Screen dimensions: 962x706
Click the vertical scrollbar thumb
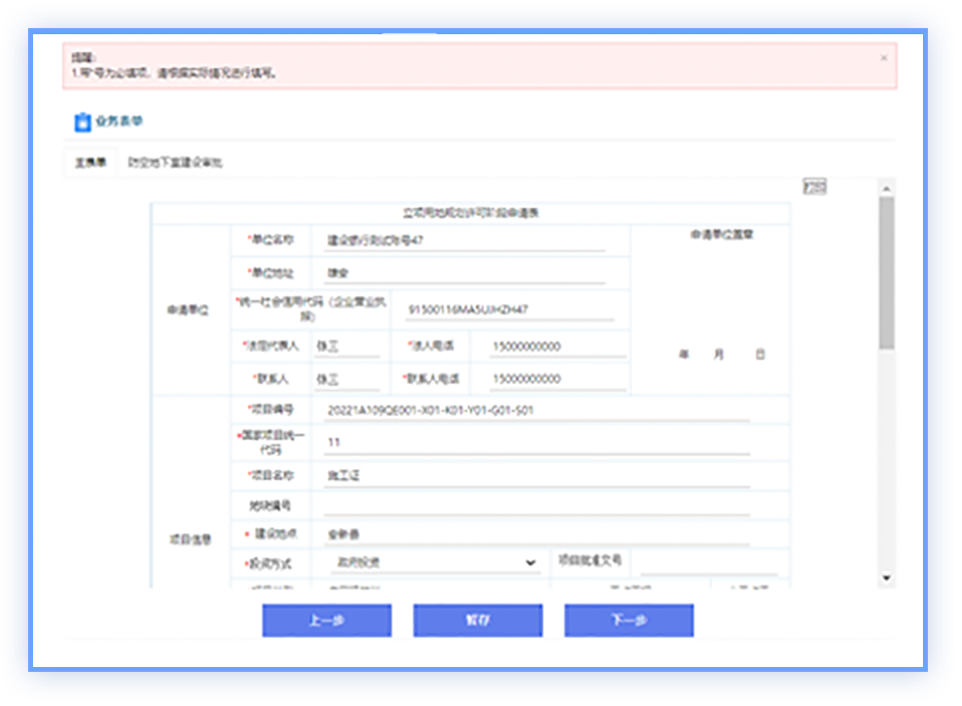pos(886,270)
